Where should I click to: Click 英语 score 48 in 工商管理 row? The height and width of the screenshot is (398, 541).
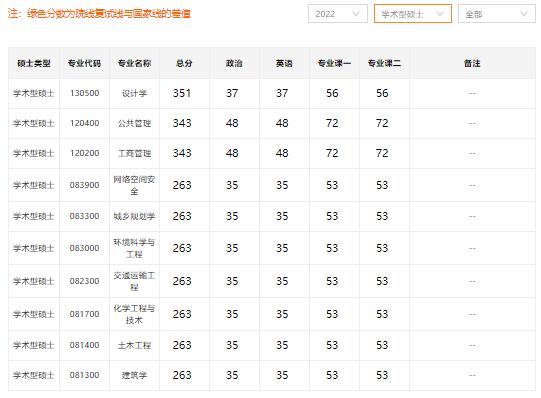tap(282, 153)
